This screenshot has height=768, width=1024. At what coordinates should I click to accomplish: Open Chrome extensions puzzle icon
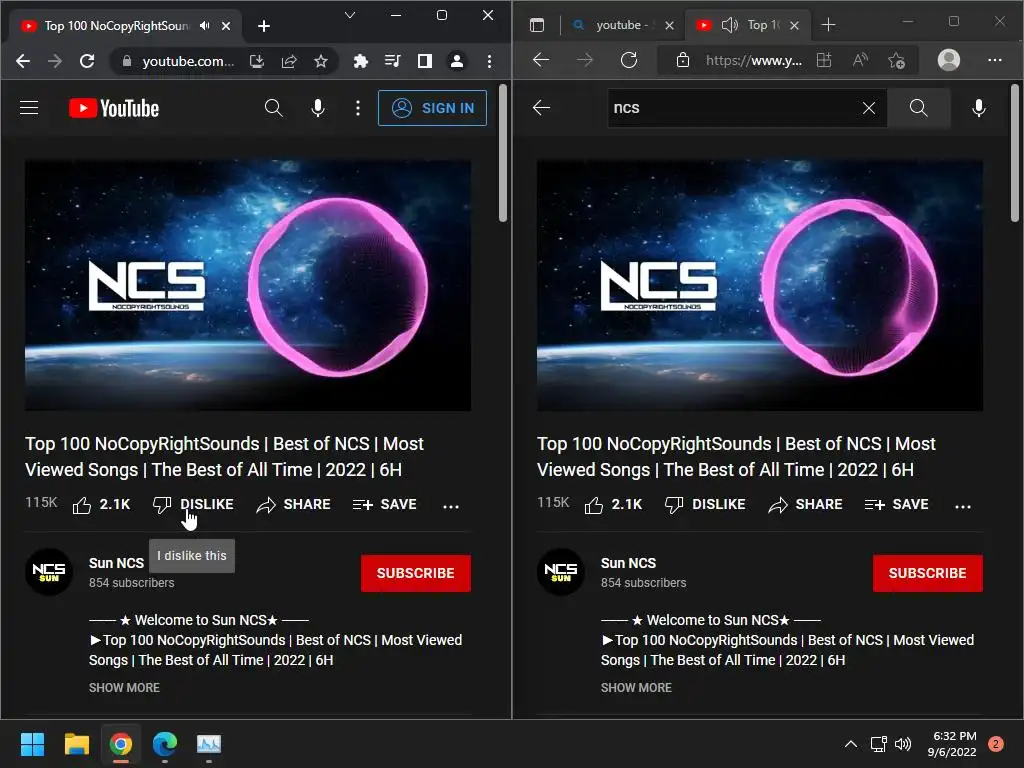pos(360,61)
